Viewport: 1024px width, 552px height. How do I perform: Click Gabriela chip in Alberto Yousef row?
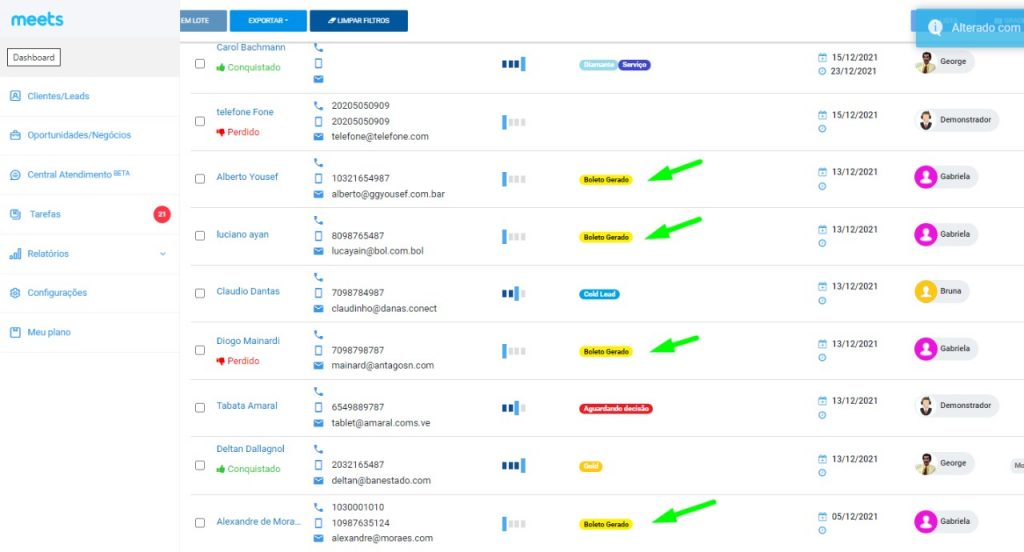pyautogui.click(x=946, y=176)
